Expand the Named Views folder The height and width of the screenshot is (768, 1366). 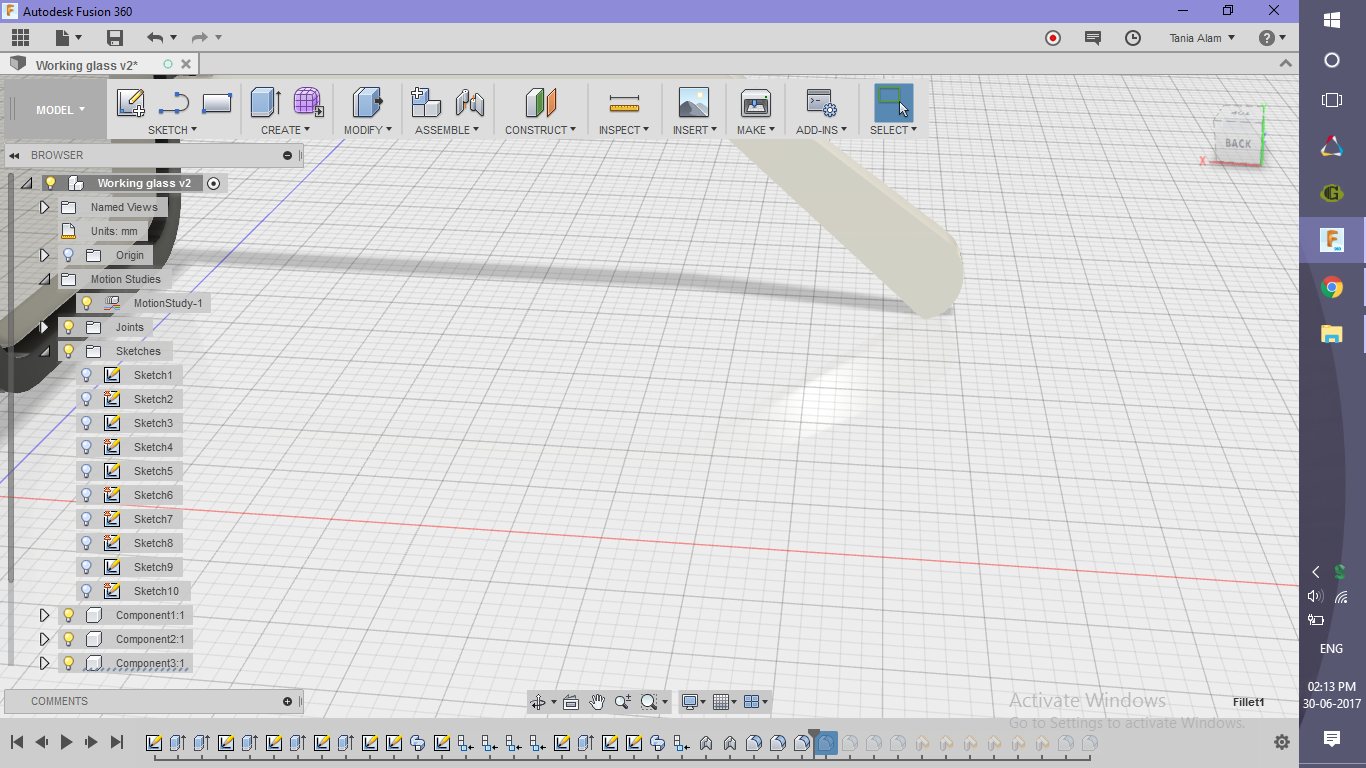44,207
